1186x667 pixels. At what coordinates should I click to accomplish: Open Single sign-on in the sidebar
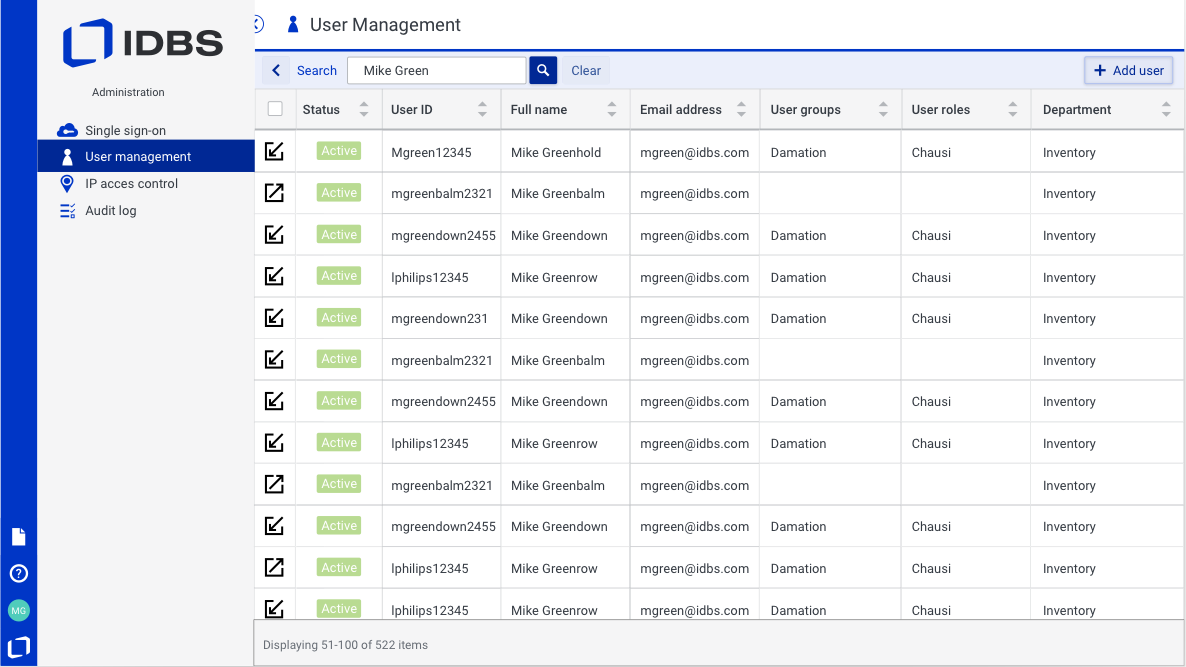pyautogui.click(x=125, y=130)
